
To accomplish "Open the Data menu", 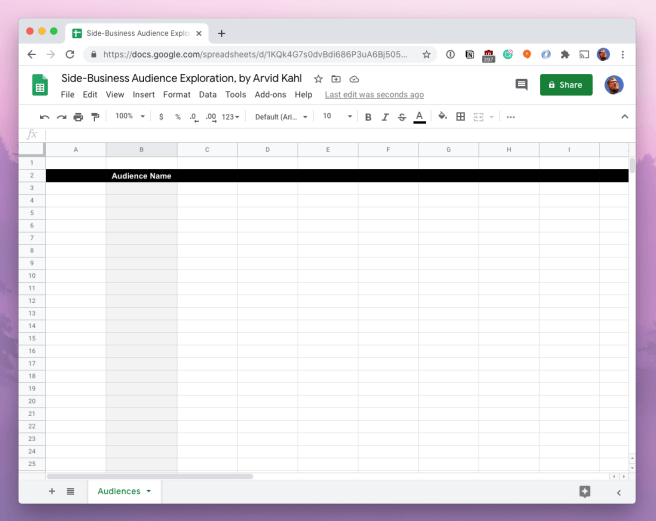I will coord(208,95).
